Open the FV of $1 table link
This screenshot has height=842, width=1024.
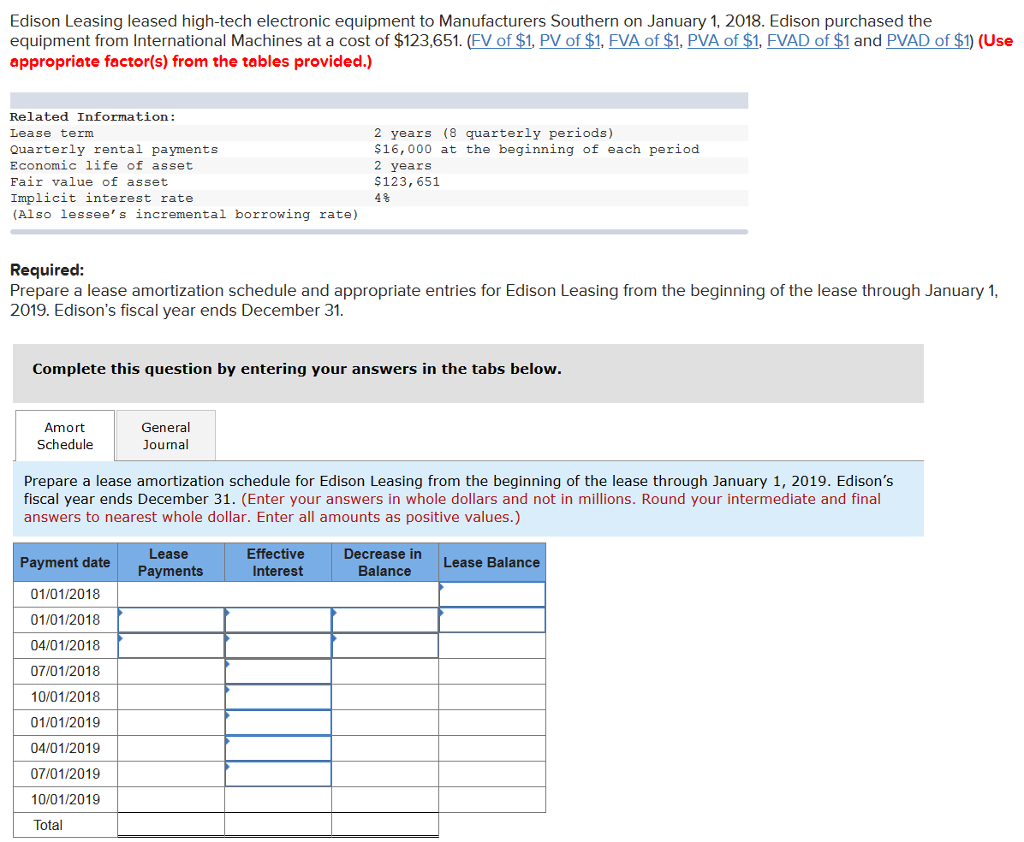pos(501,40)
